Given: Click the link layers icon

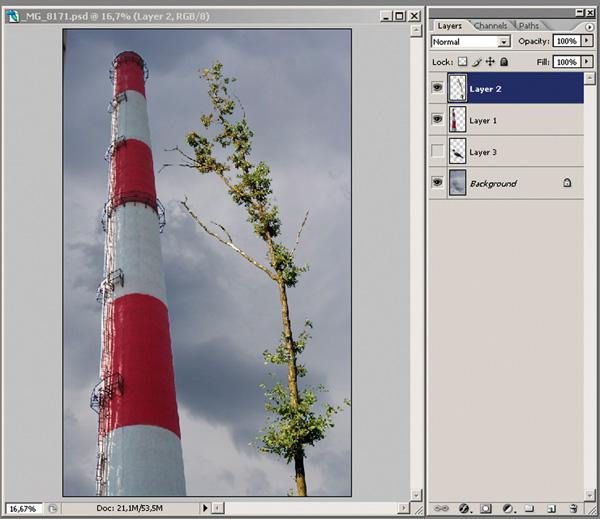Looking at the screenshot, I should pos(440,508).
